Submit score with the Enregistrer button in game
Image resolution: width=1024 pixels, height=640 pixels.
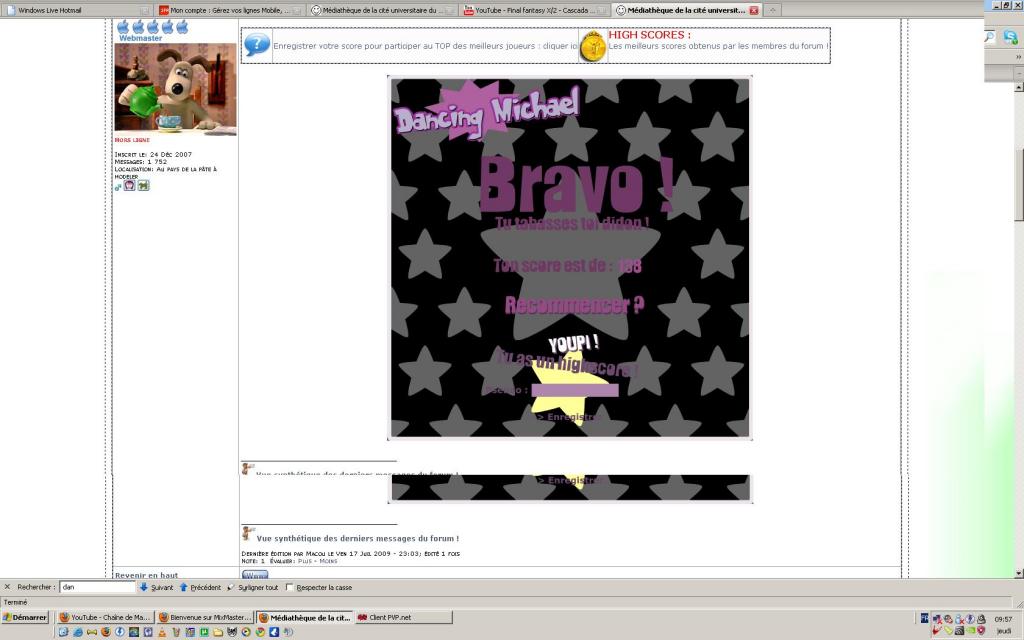pos(567,417)
